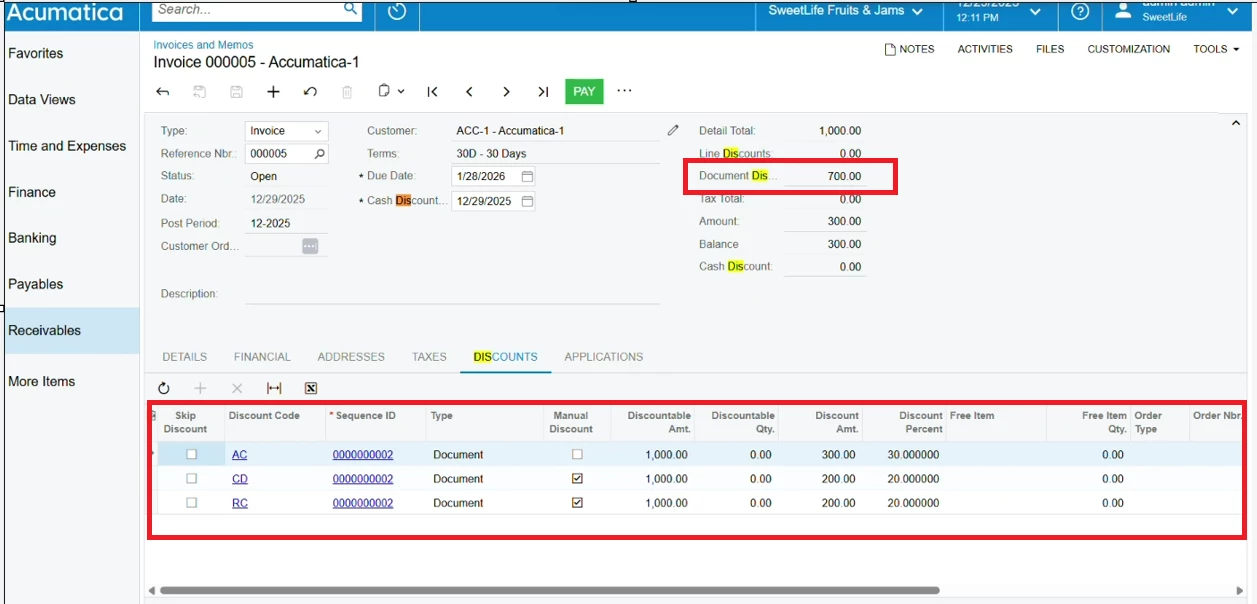Open the admin user profile icon

pos(1124,11)
